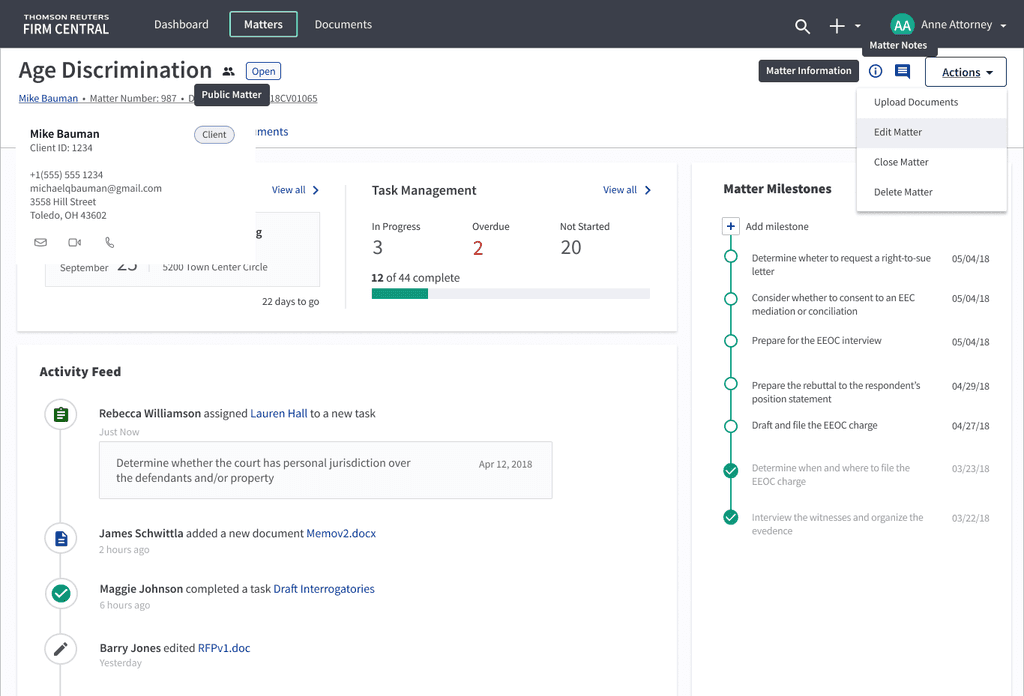The width and height of the screenshot is (1024, 696).
Task: Click 12 of 44 complete text
Action: [415, 278]
